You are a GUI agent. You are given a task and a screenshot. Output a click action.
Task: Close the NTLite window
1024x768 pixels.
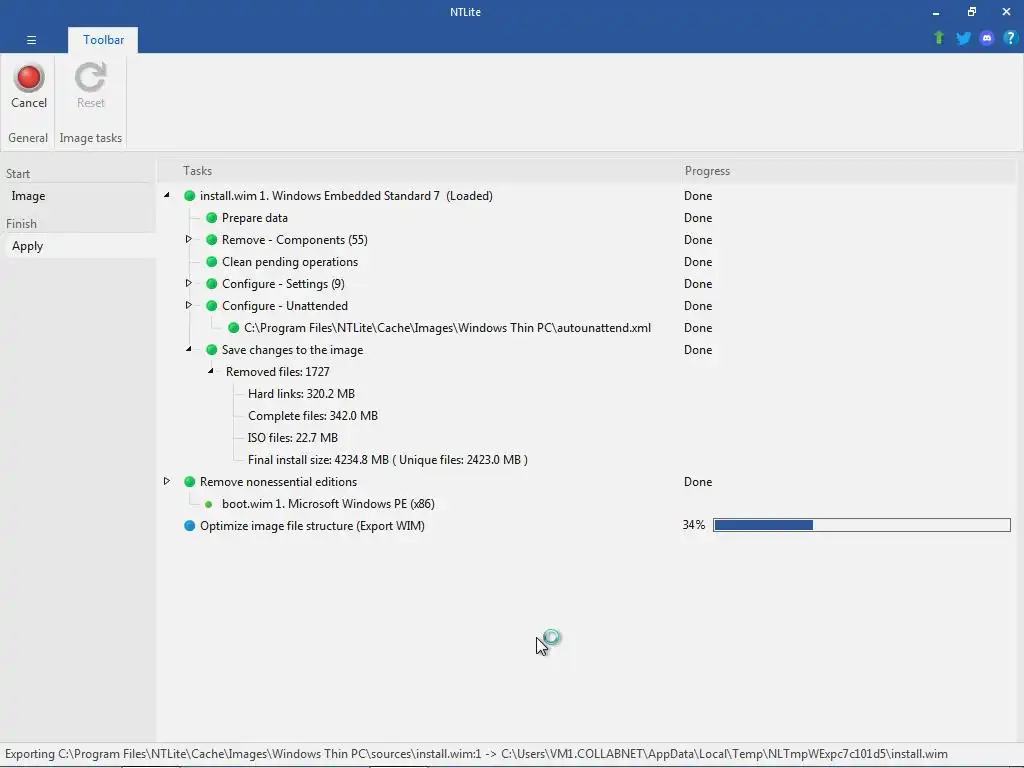tap(1006, 12)
